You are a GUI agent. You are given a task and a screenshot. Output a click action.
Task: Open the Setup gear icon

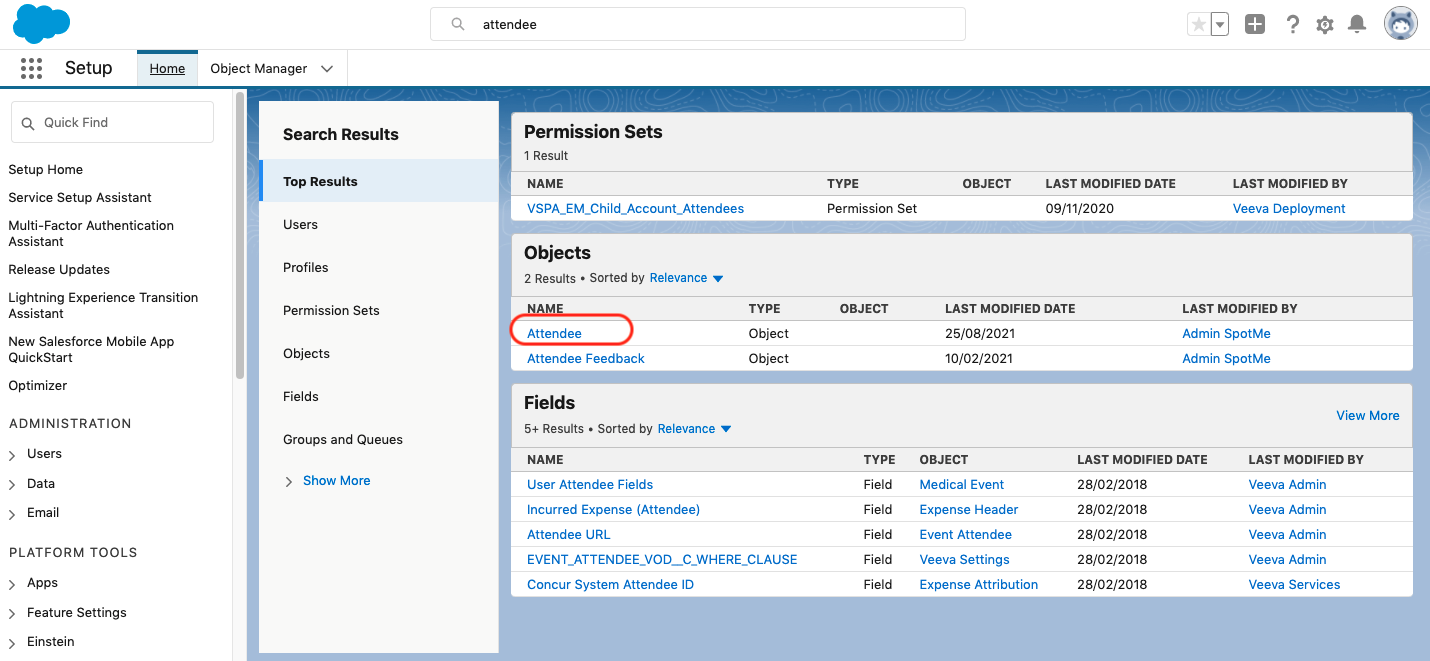pos(1325,25)
